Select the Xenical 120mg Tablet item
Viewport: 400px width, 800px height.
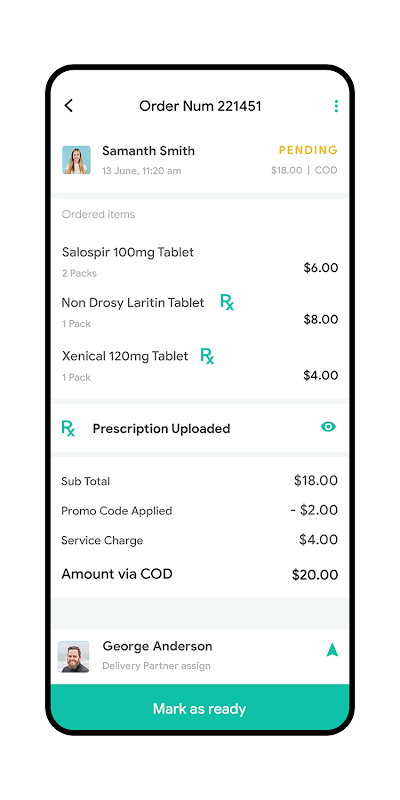coord(200,366)
